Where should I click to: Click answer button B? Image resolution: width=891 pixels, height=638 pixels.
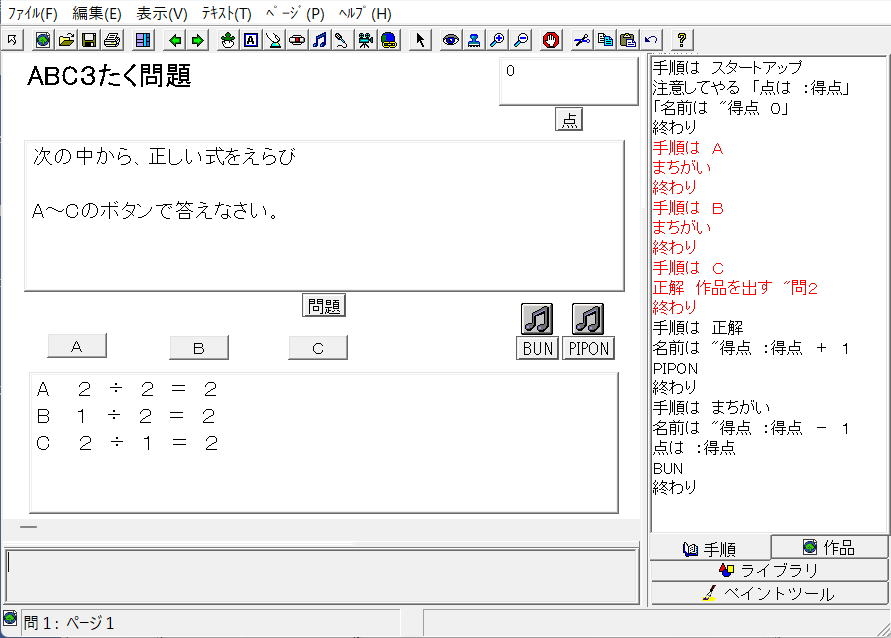(x=199, y=348)
